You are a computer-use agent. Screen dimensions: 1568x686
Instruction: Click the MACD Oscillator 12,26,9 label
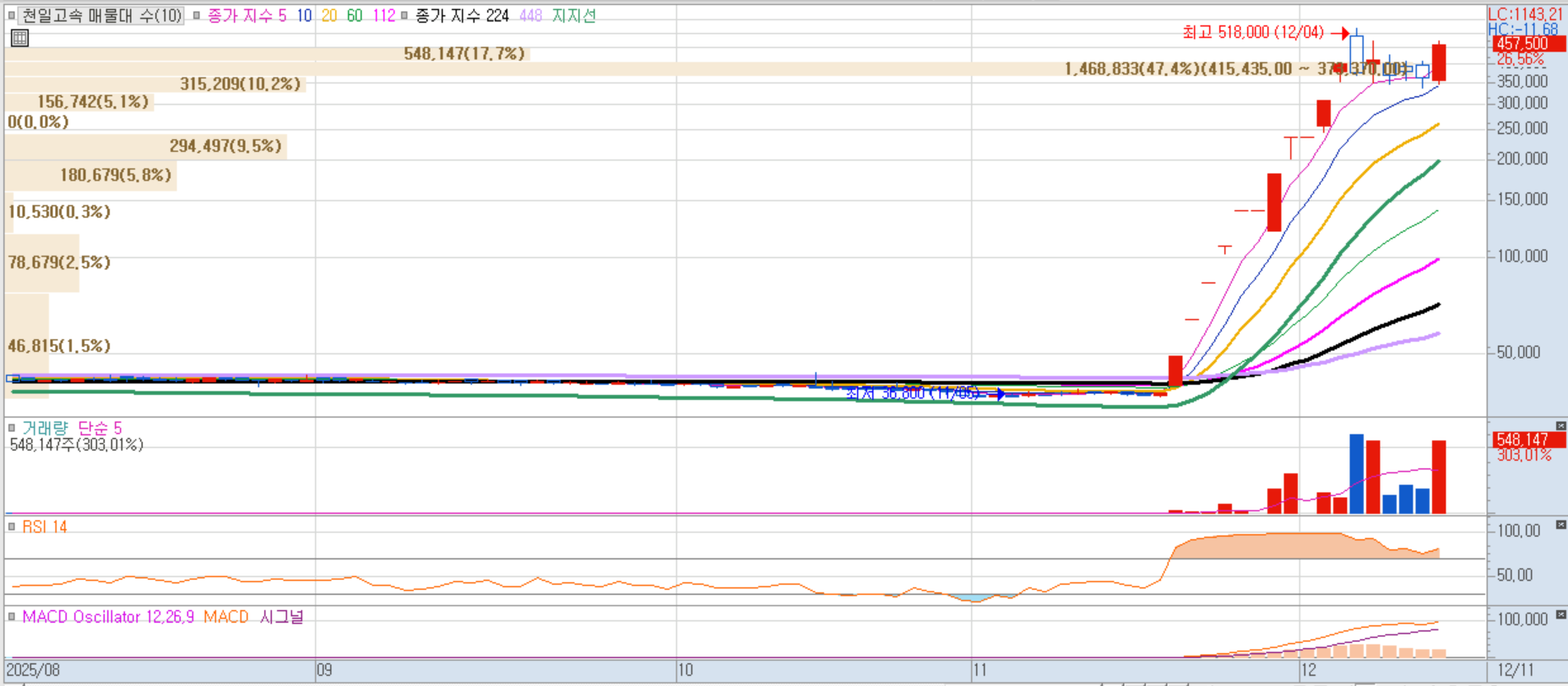[108, 617]
